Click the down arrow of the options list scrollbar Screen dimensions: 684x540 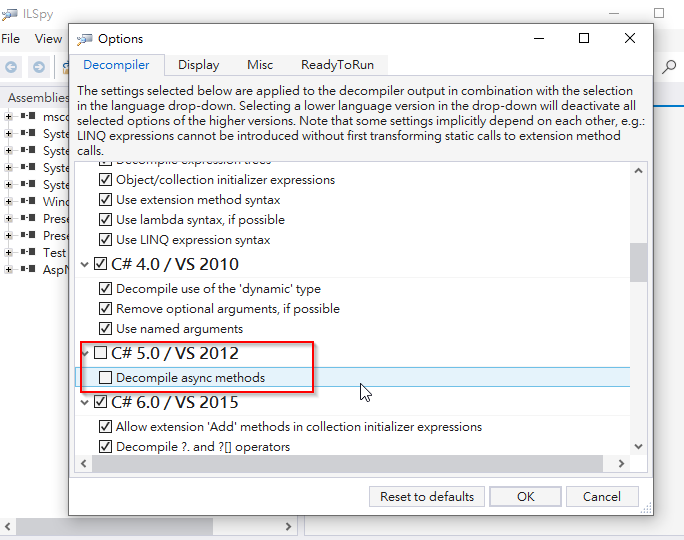pos(638,446)
